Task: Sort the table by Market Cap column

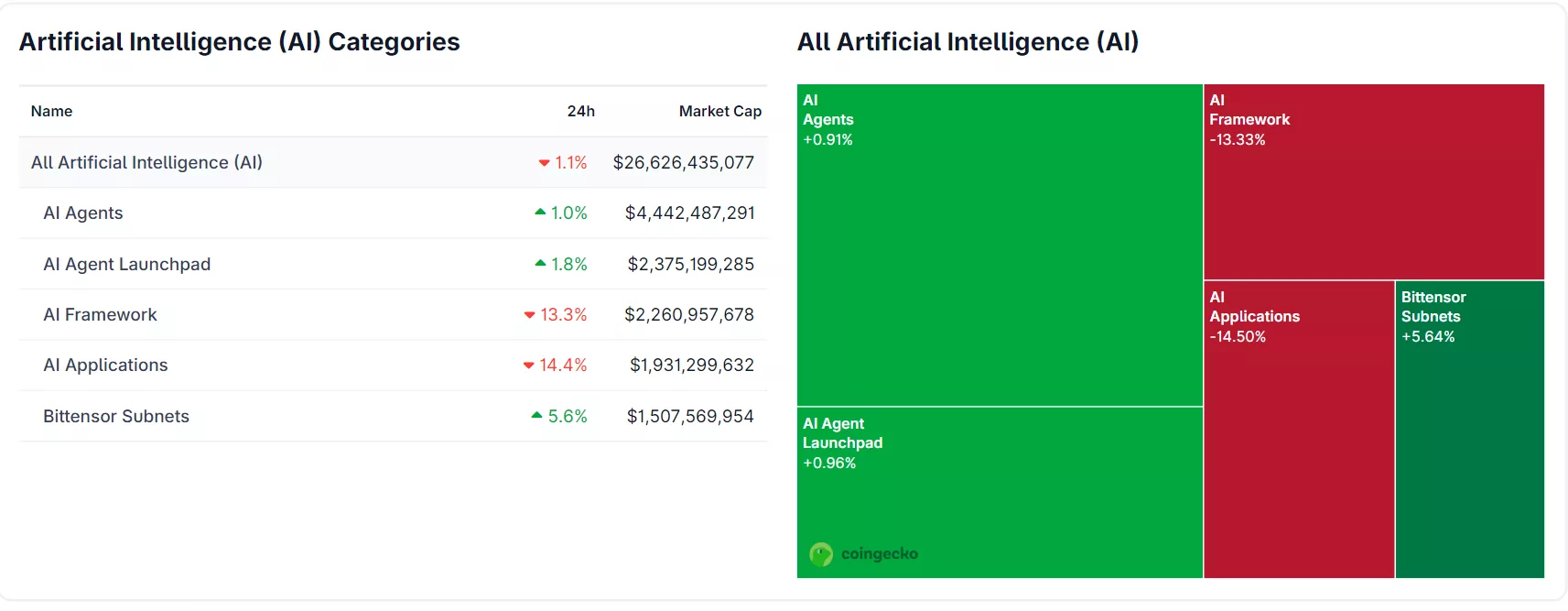Action: click(720, 111)
